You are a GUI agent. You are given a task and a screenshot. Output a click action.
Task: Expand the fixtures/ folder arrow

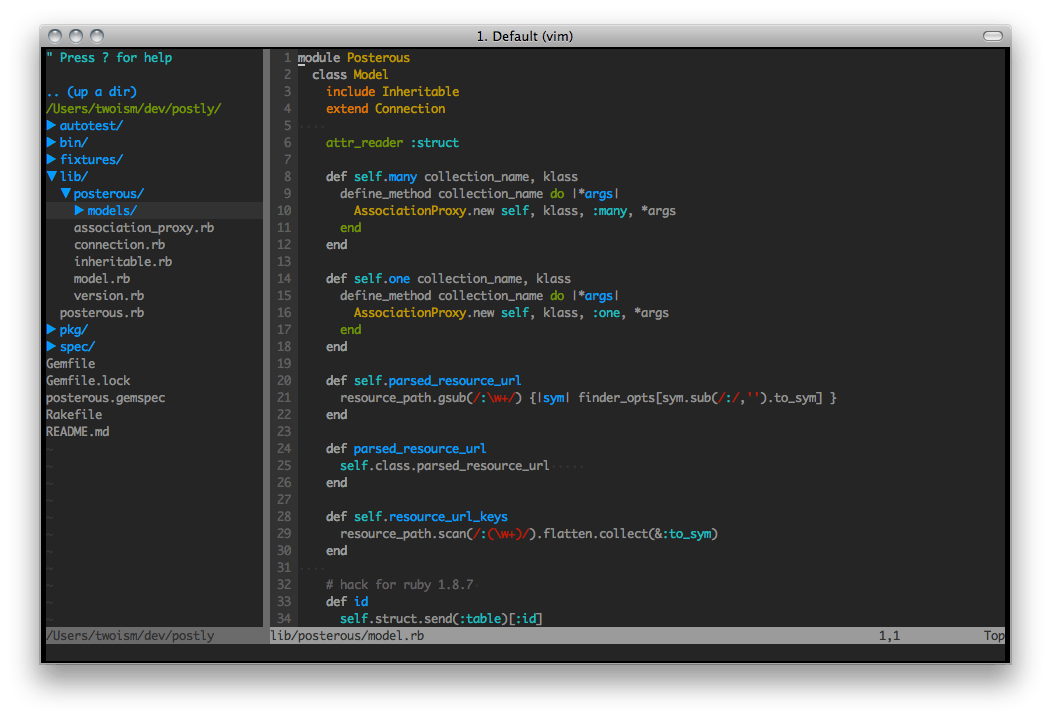tap(51, 159)
